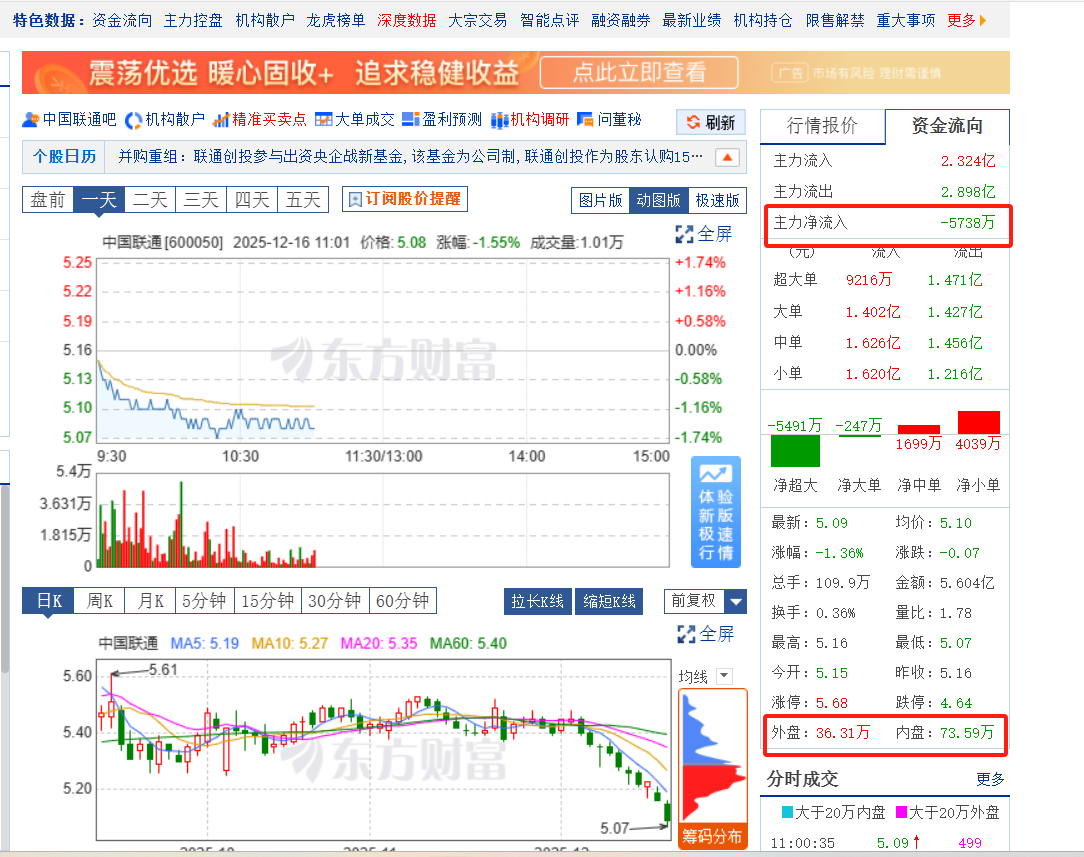
Task: Click 更多 next to 分时成交
Action: click(990, 780)
